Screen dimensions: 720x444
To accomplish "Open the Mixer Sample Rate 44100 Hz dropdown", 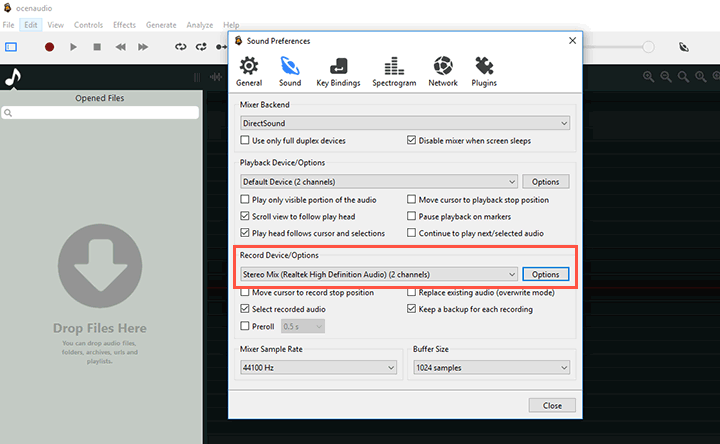I will coord(318,367).
